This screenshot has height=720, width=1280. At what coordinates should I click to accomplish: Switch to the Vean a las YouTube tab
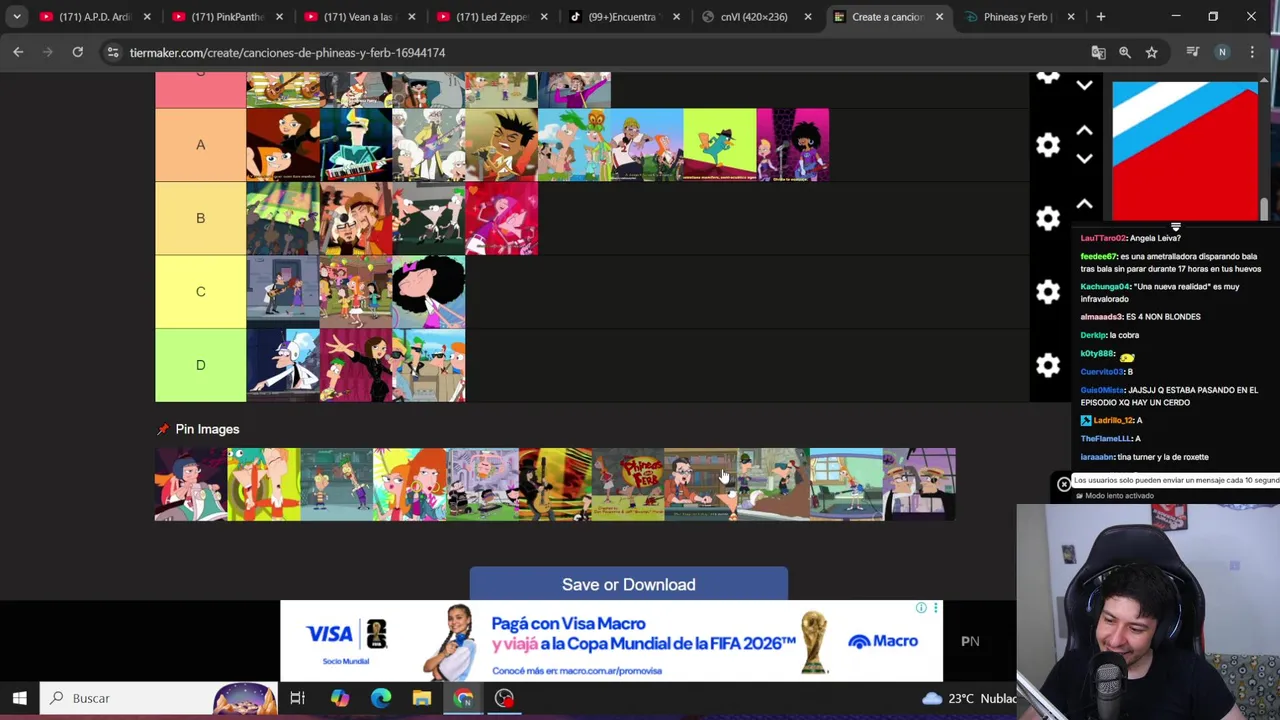click(x=359, y=17)
